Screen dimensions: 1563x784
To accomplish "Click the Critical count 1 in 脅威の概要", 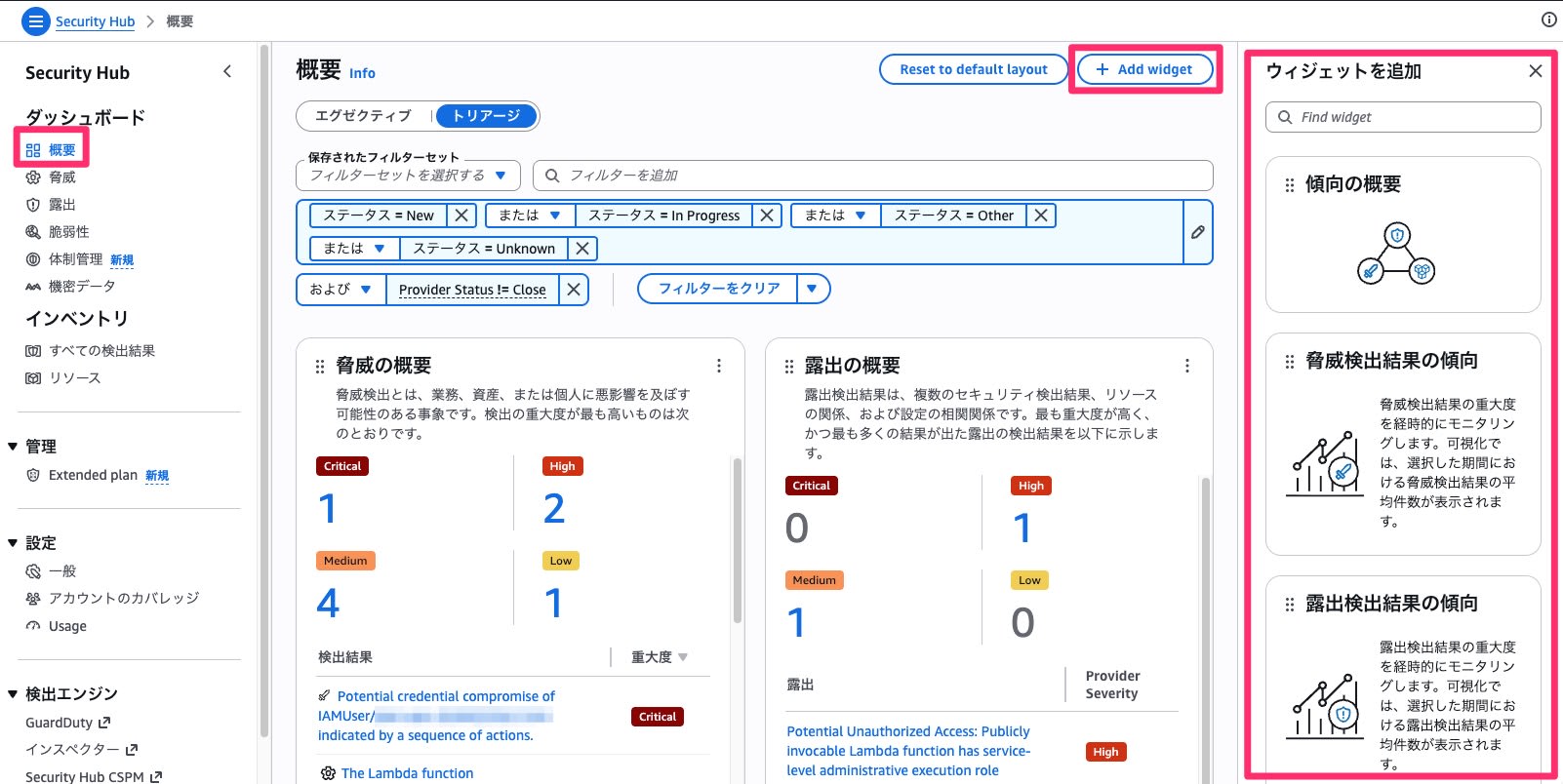I will click(327, 508).
